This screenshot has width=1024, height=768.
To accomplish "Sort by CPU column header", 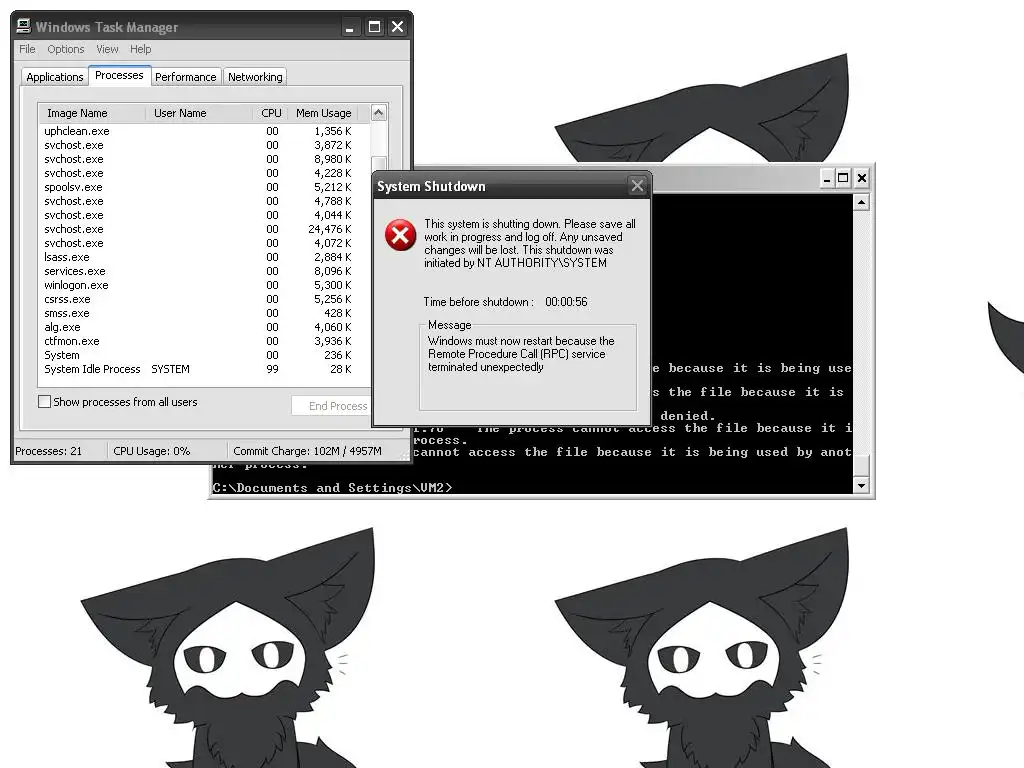I will pos(270,113).
